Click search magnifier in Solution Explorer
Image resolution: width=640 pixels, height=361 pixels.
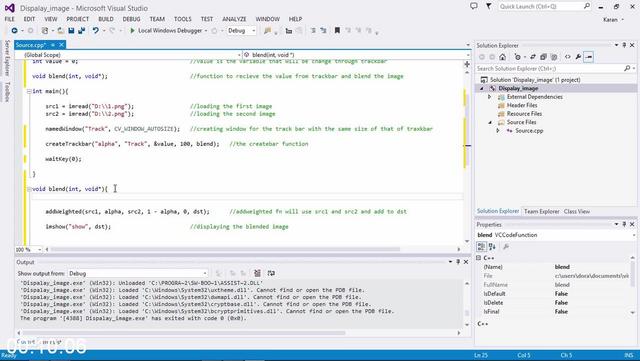click(x=627, y=69)
